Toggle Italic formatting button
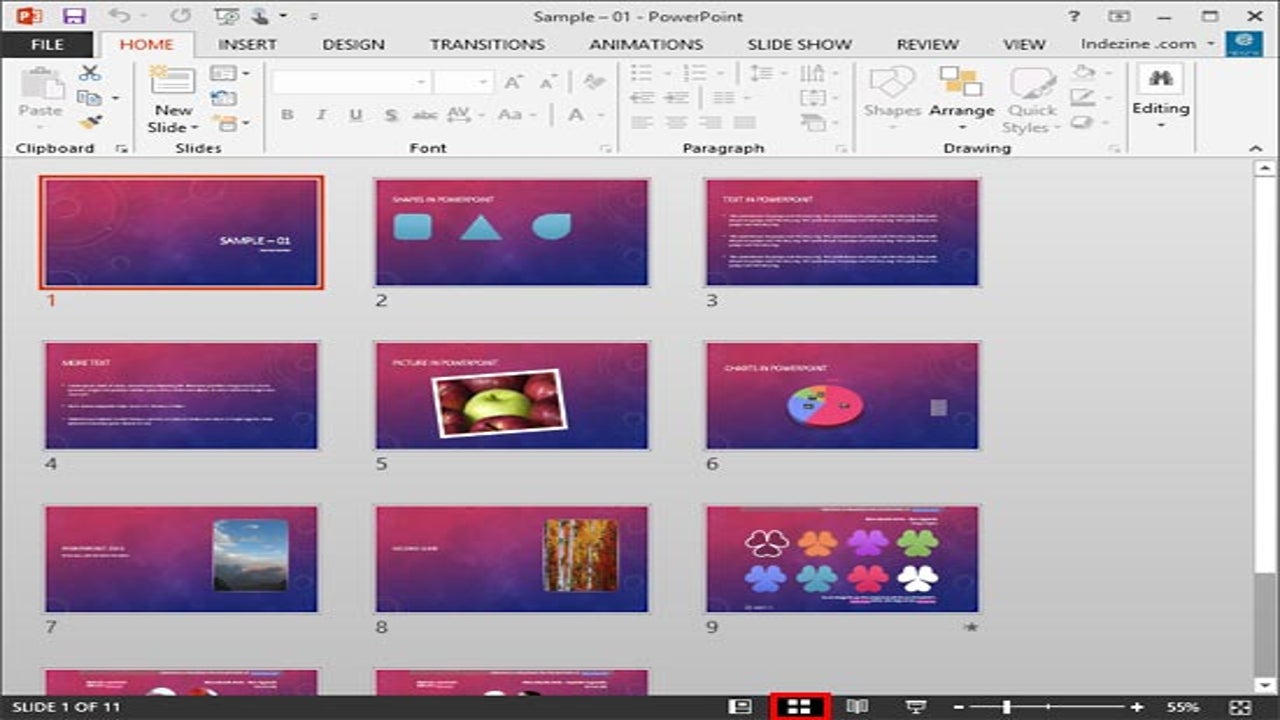1280x720 pixels. pos(321,115)
